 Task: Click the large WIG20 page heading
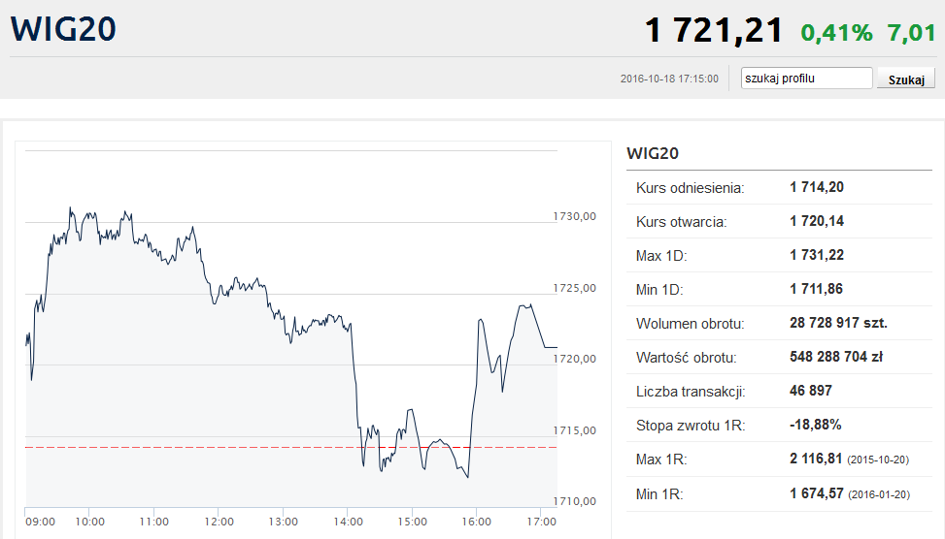coord(63,28)
